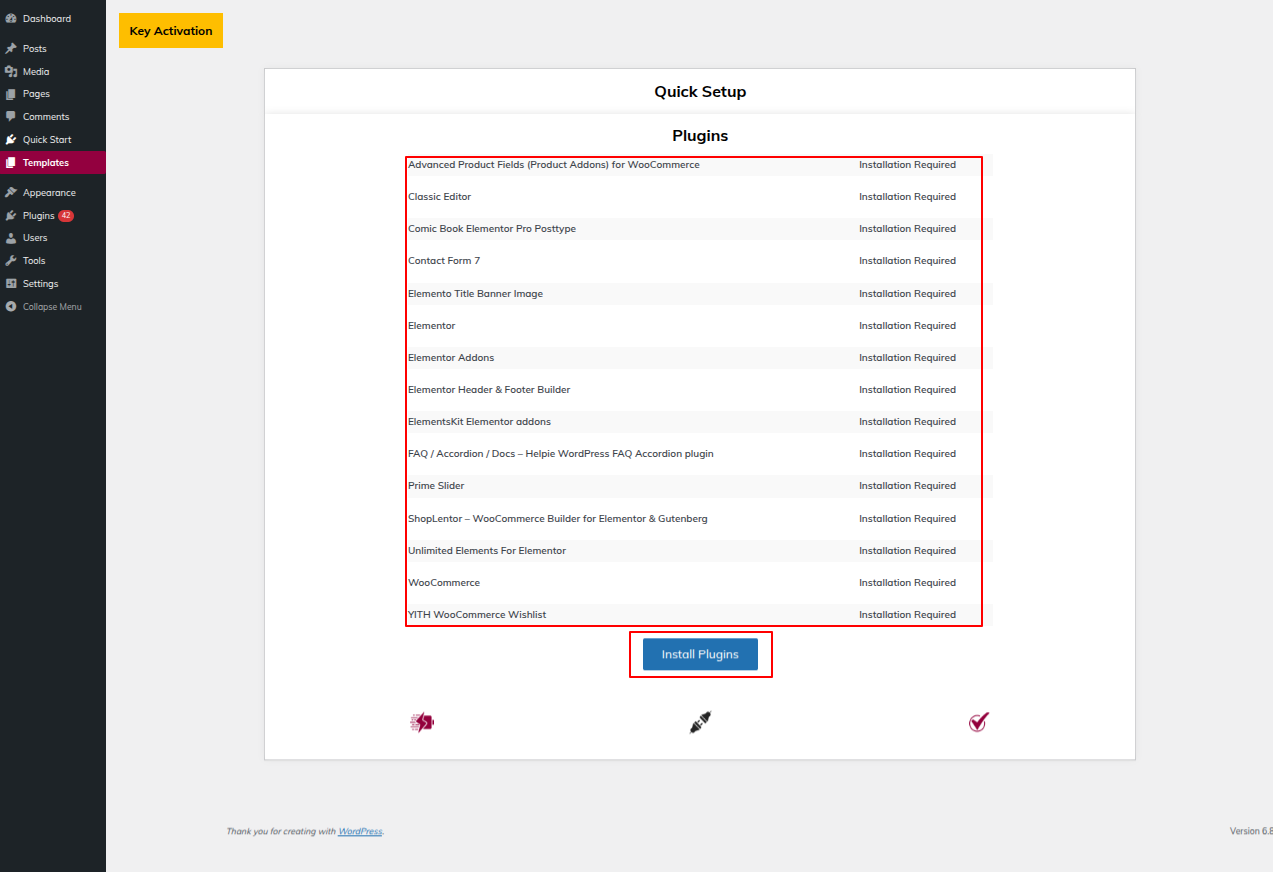
Task: Click the Plugins section heading
Action: click(x=700, y=136)
